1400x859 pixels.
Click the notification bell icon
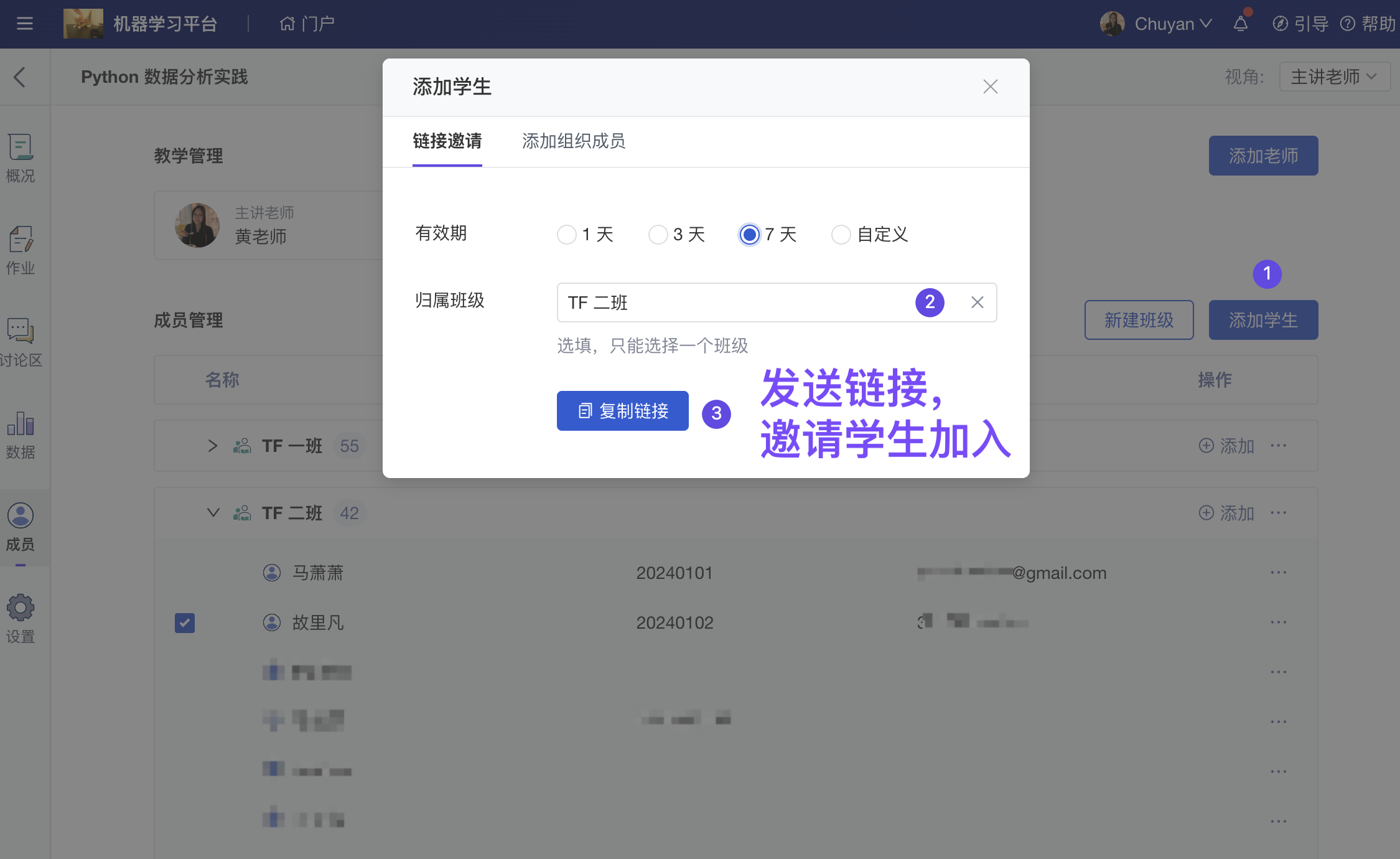coord(1240,24)
